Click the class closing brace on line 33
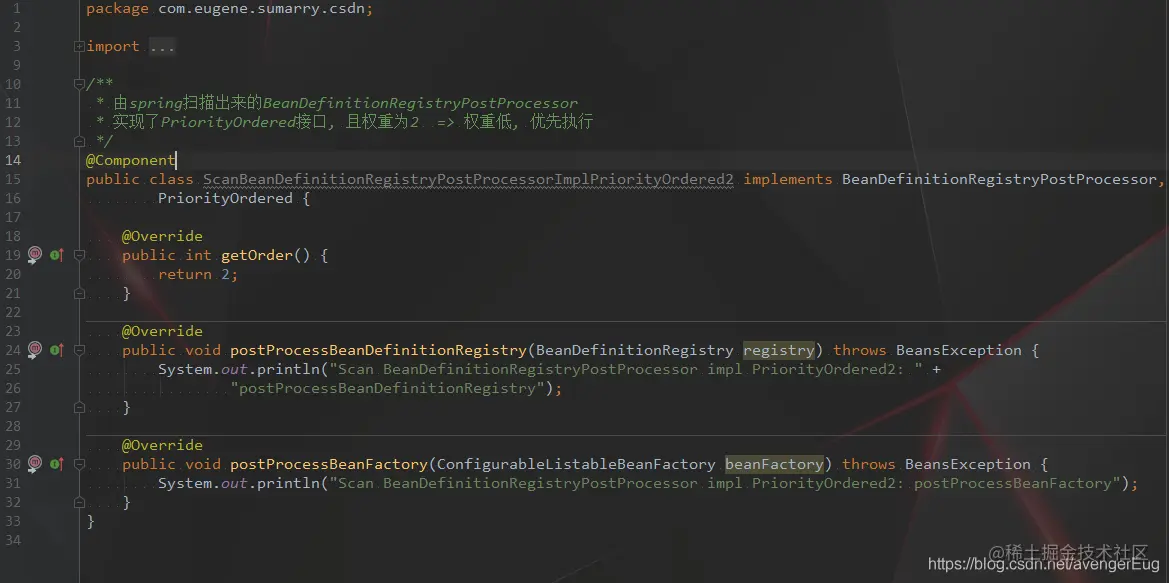The height and width of the screenshot is (583, 1169). point(91,521)
